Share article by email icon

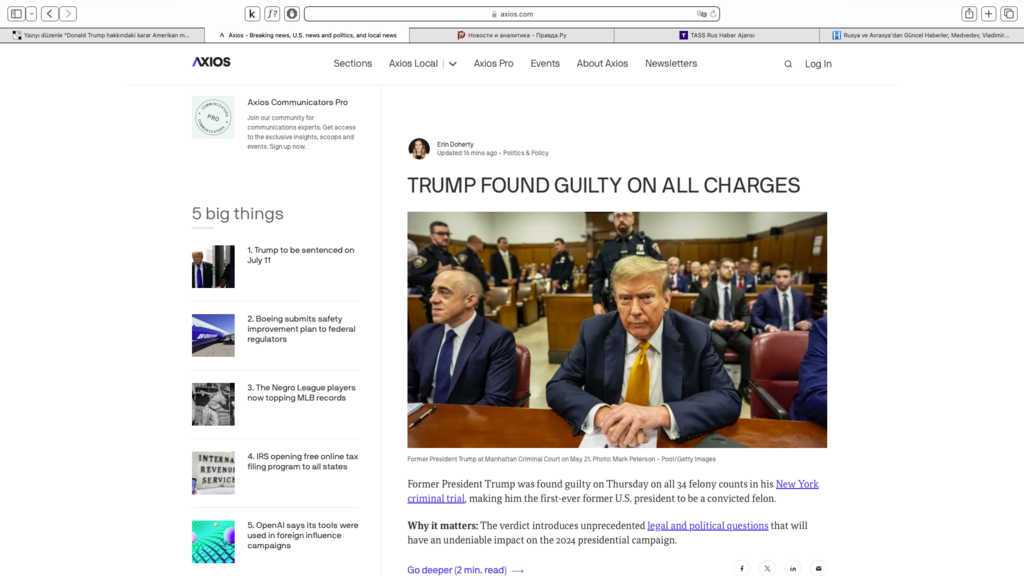point(818,568)
